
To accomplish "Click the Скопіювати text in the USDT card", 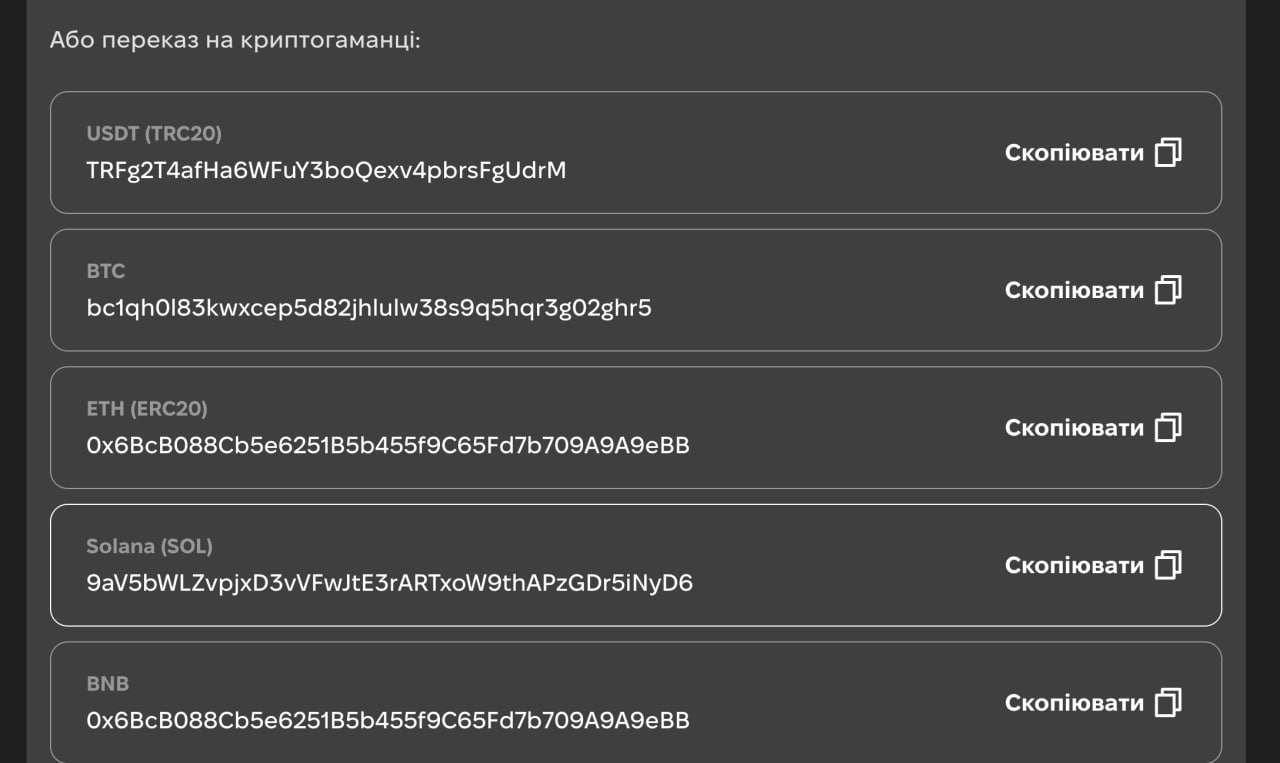I will 1074,153.
